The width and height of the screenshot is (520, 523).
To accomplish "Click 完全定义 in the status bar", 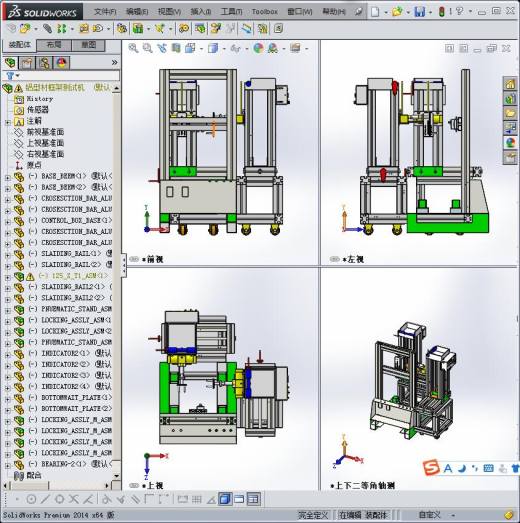I will pos(313,515).
